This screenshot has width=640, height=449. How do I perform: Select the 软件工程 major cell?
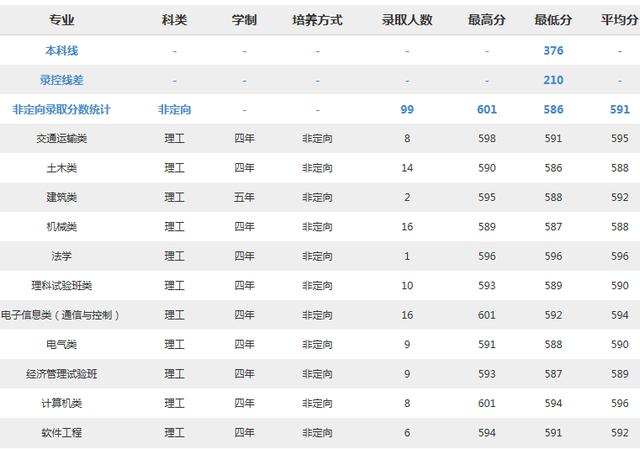(62, 433)
